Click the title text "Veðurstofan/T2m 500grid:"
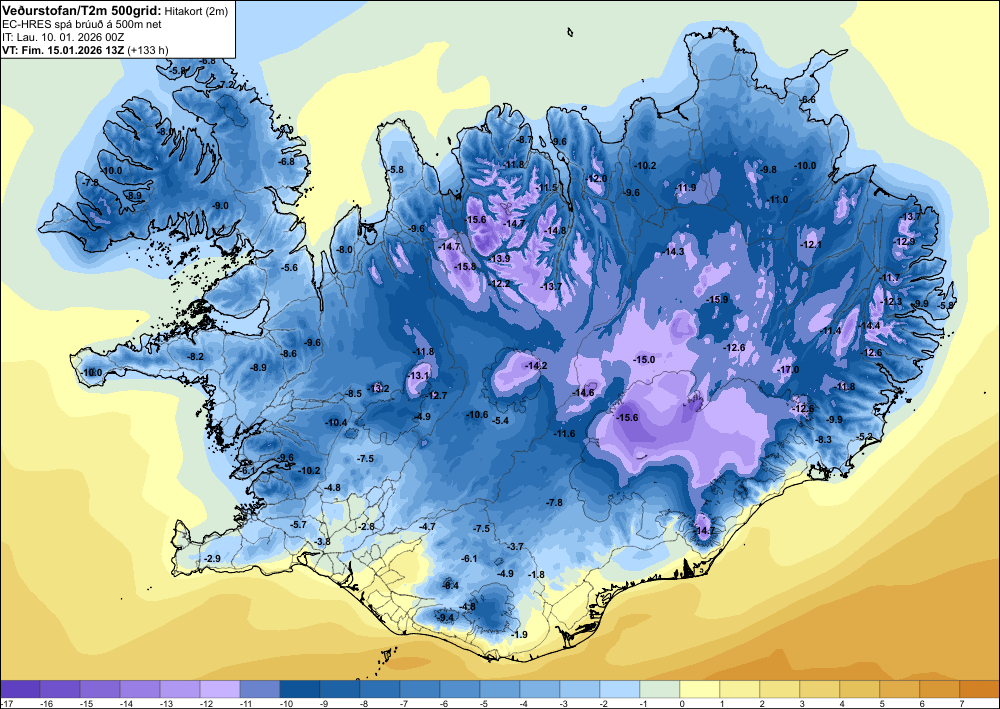This screenshot has width=1000, height=709. coord(82,10)
